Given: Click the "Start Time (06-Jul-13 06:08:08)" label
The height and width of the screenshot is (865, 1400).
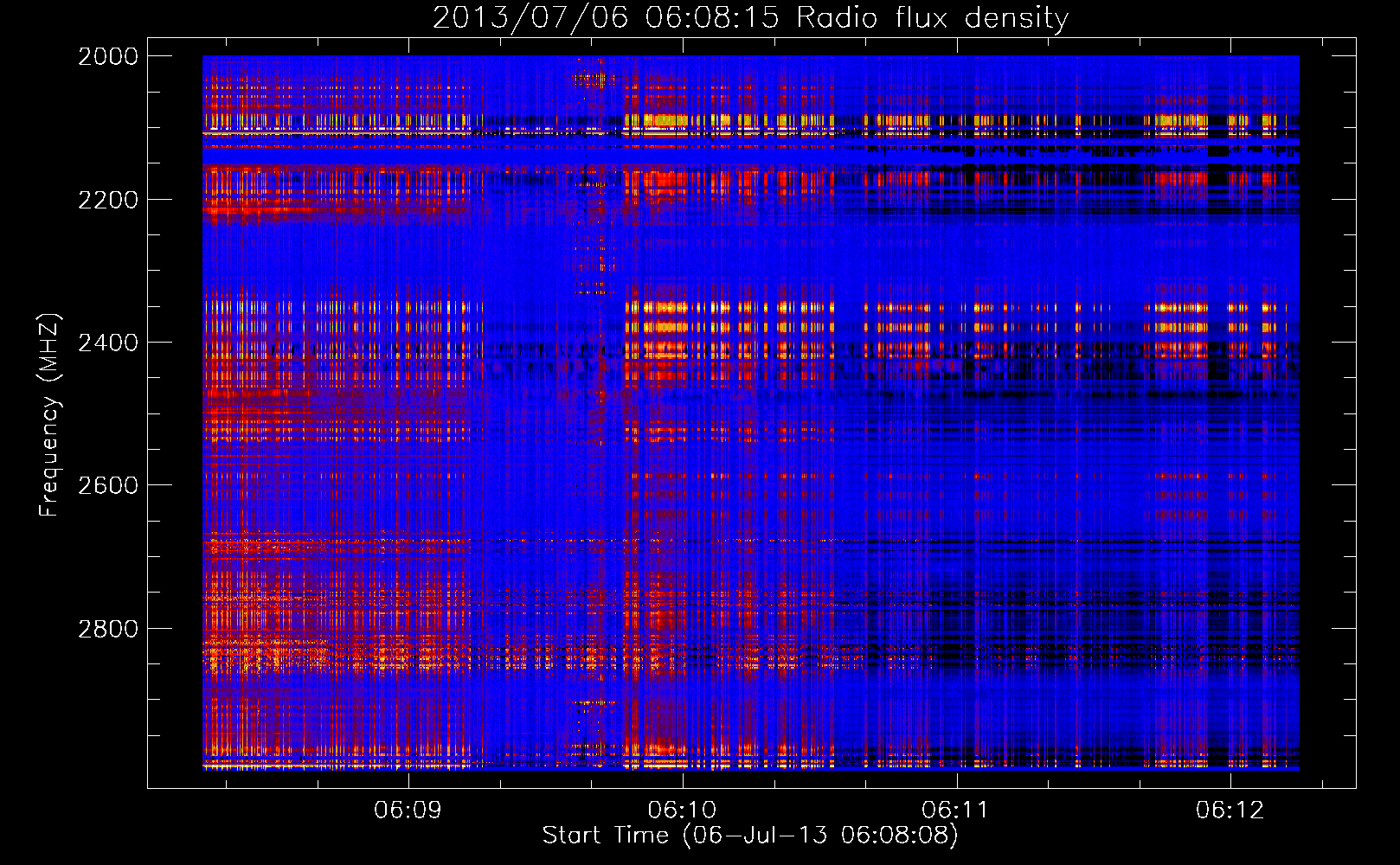Looking at the screenshot, I should pyautogui.click(x=750, y=836).
